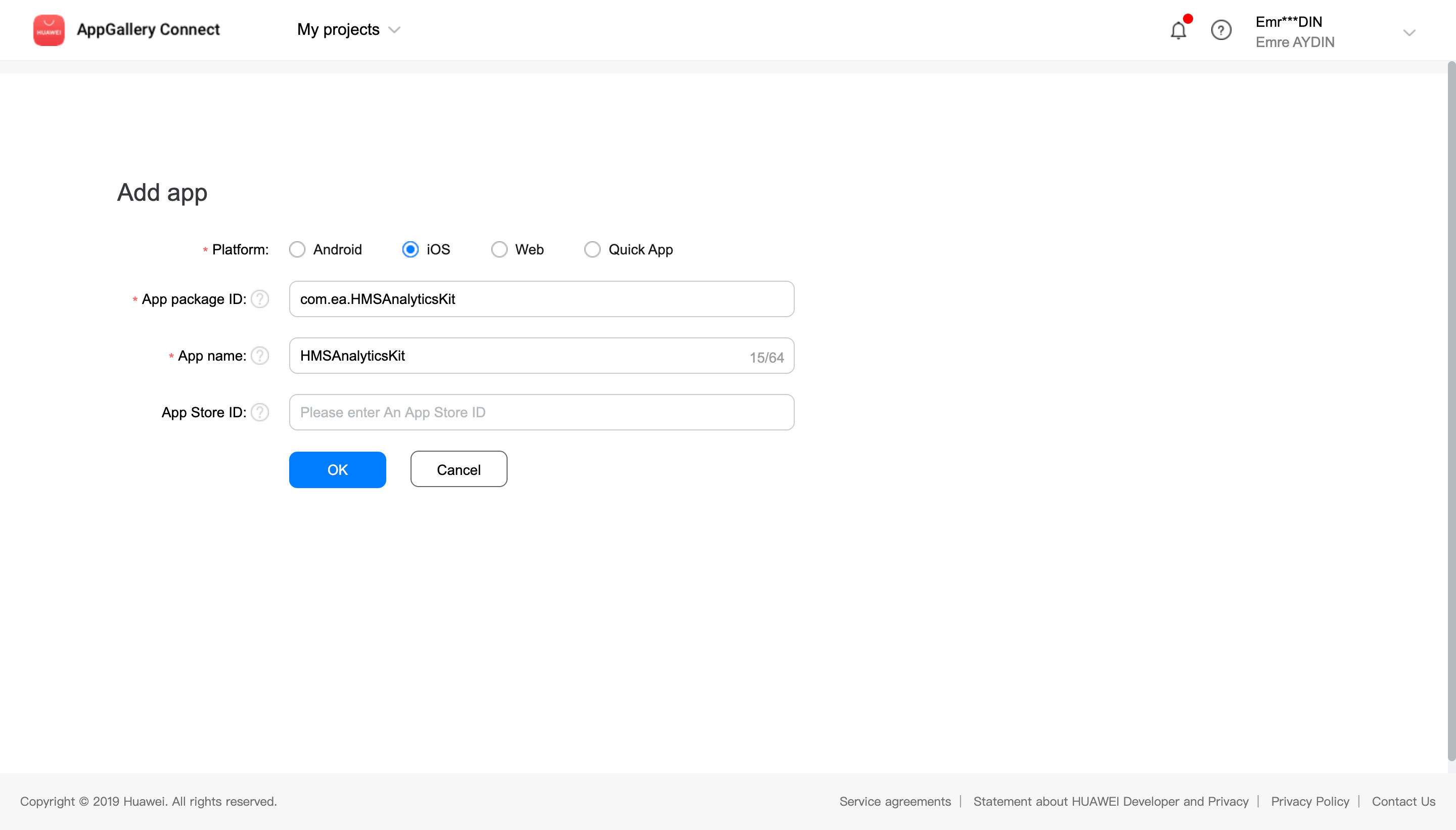Select the Web platform radio button
The width and height of the screenshot is (1456, 830).
tap(499, 250)
